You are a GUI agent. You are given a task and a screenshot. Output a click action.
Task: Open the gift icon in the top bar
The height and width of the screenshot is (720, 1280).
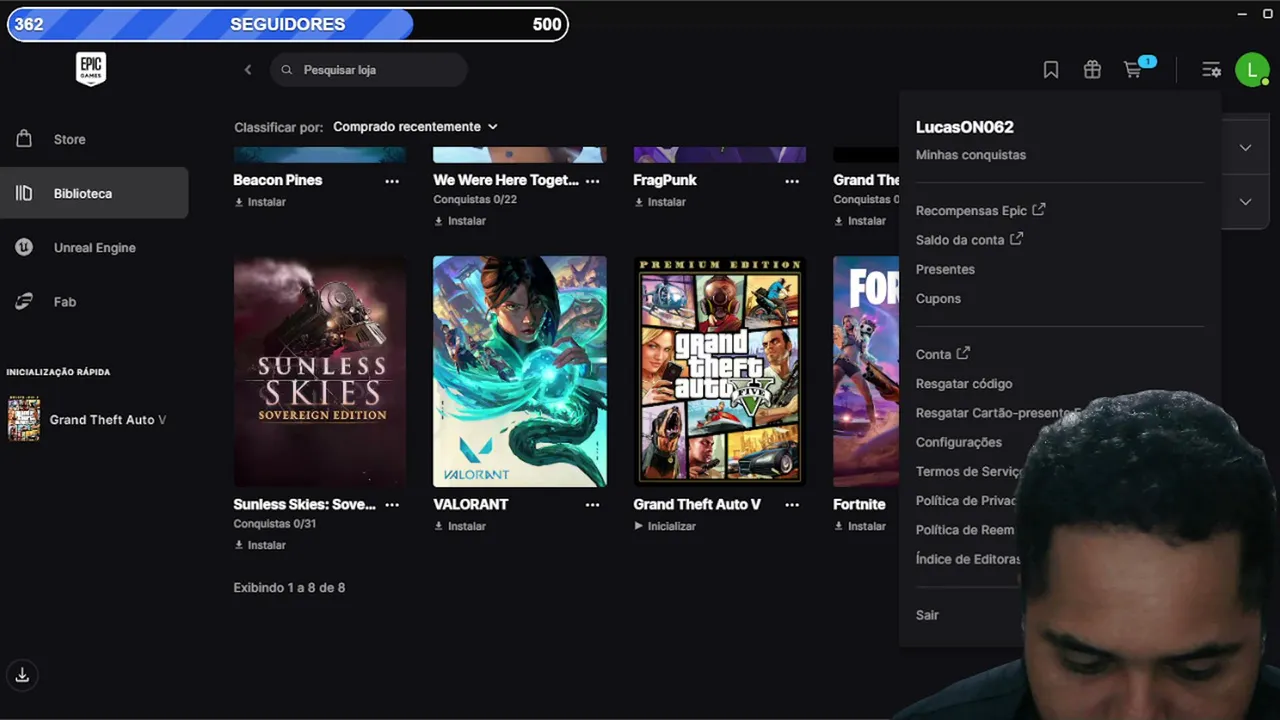tap(1092, 70)
